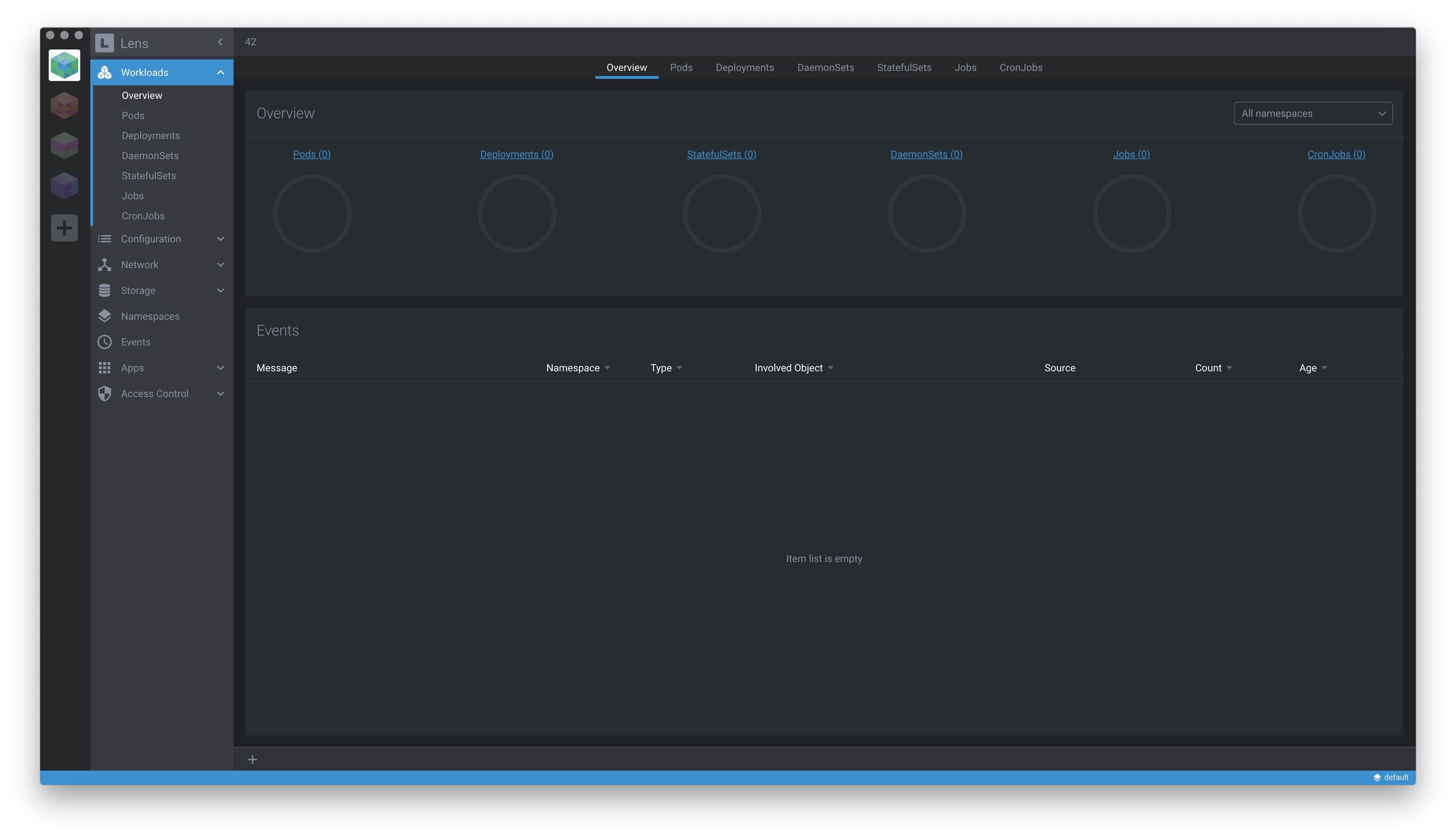Switch to the red-orange cluster icon

[x=64, y=105]
